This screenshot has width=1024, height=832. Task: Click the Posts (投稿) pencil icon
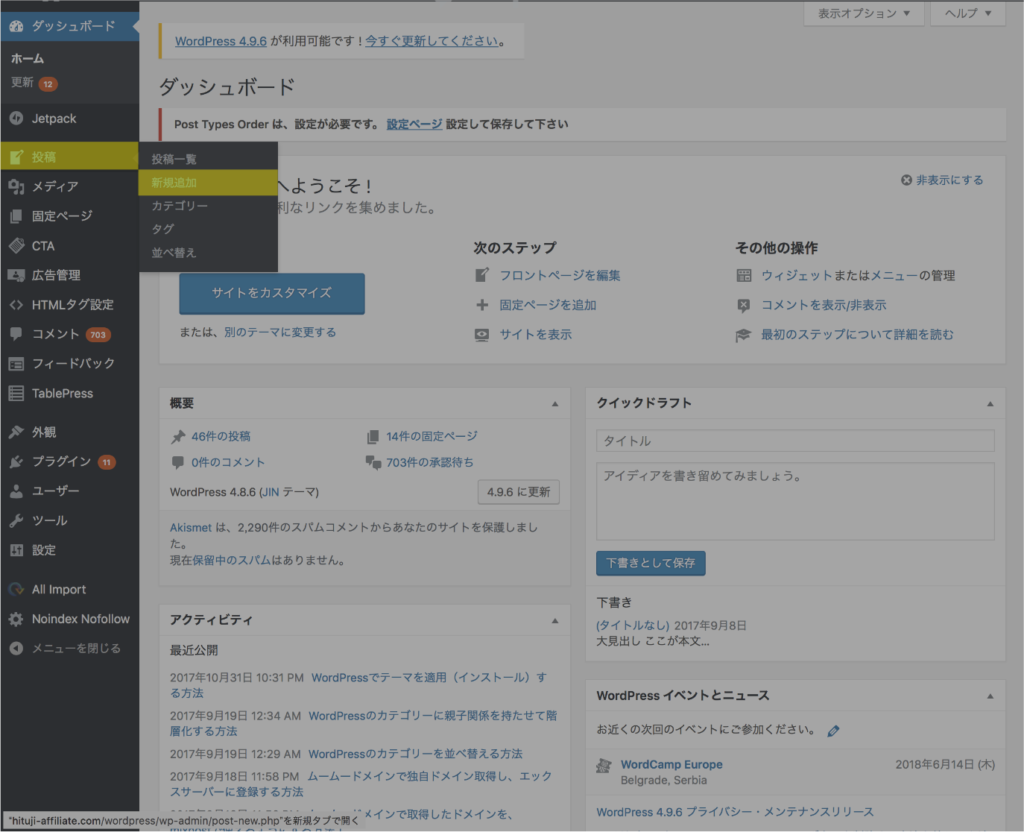[x=16, y=157]
